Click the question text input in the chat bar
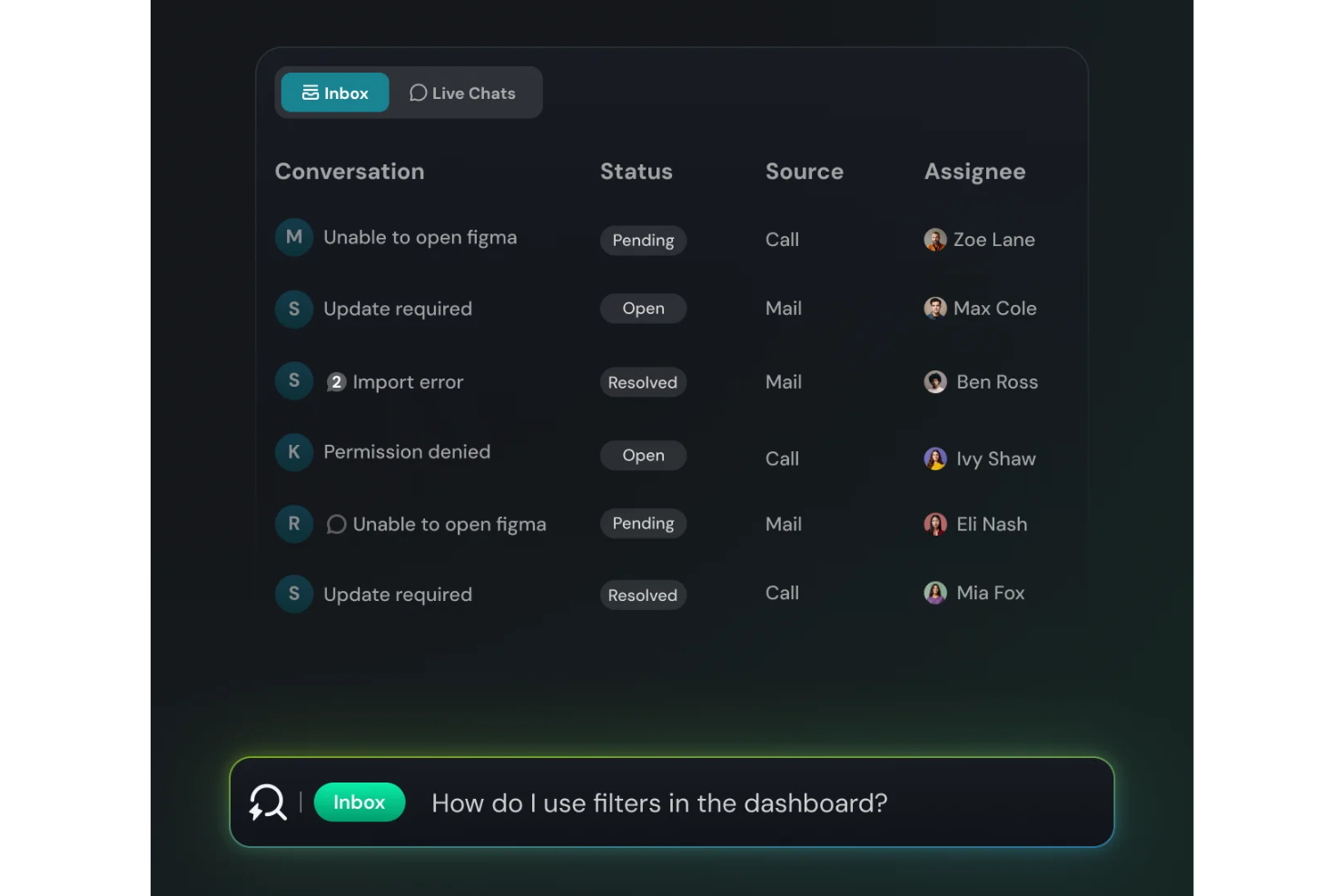This screenshot has width=1344, height=896. [x=659, y=802]
